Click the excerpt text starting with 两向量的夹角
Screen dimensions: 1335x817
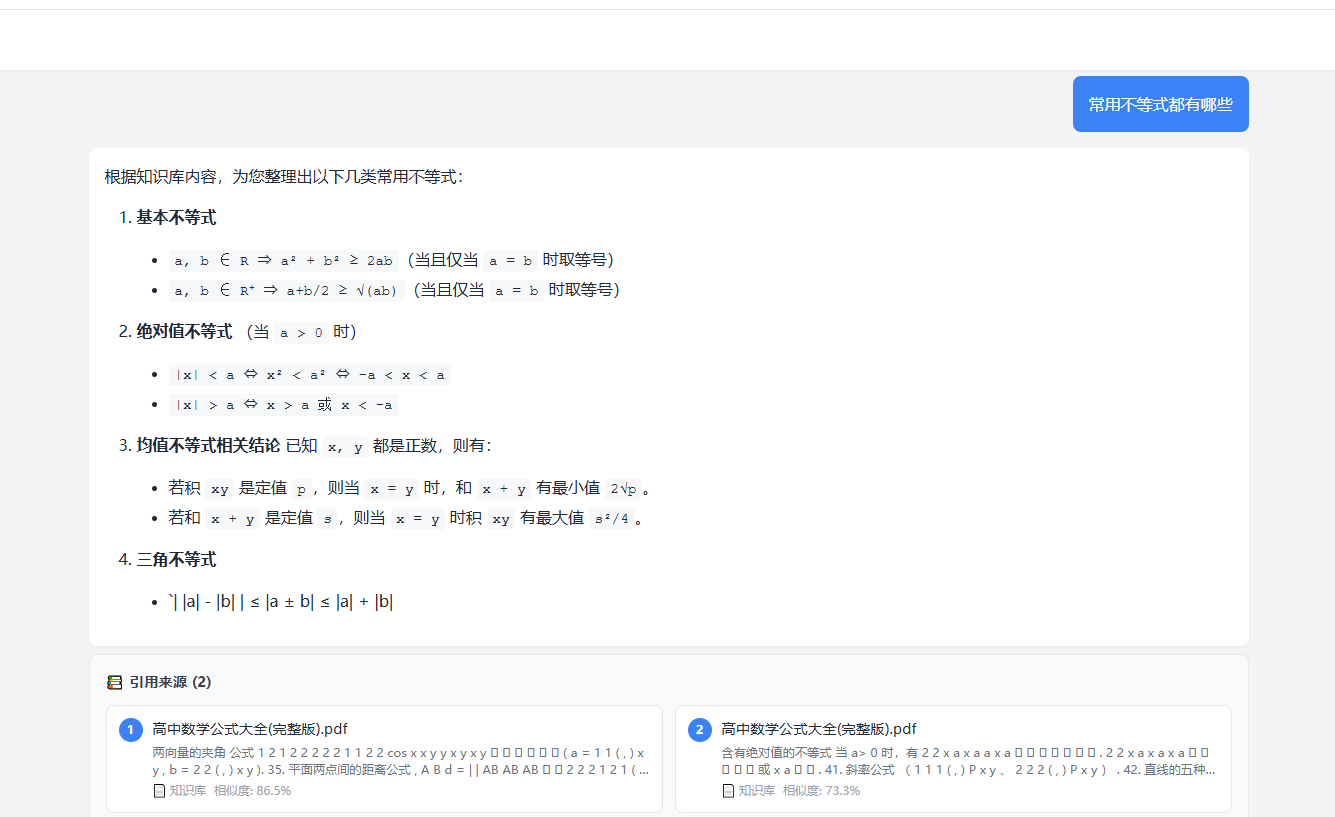(400, 761)
